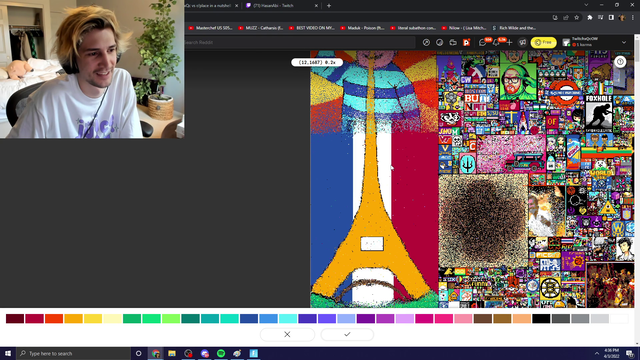The height and width of the screenshot is (360, 640).
Task: Select the lime light-green swatch
Action: [171, 318]
